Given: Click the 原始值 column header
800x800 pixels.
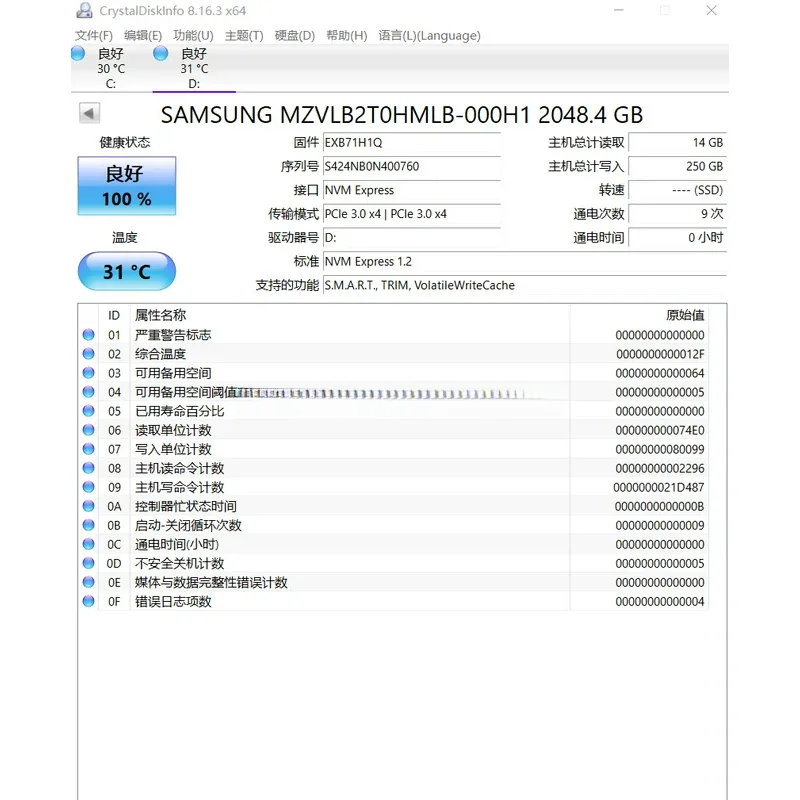Looking at the screenshot, I should [x=685, y=315].
